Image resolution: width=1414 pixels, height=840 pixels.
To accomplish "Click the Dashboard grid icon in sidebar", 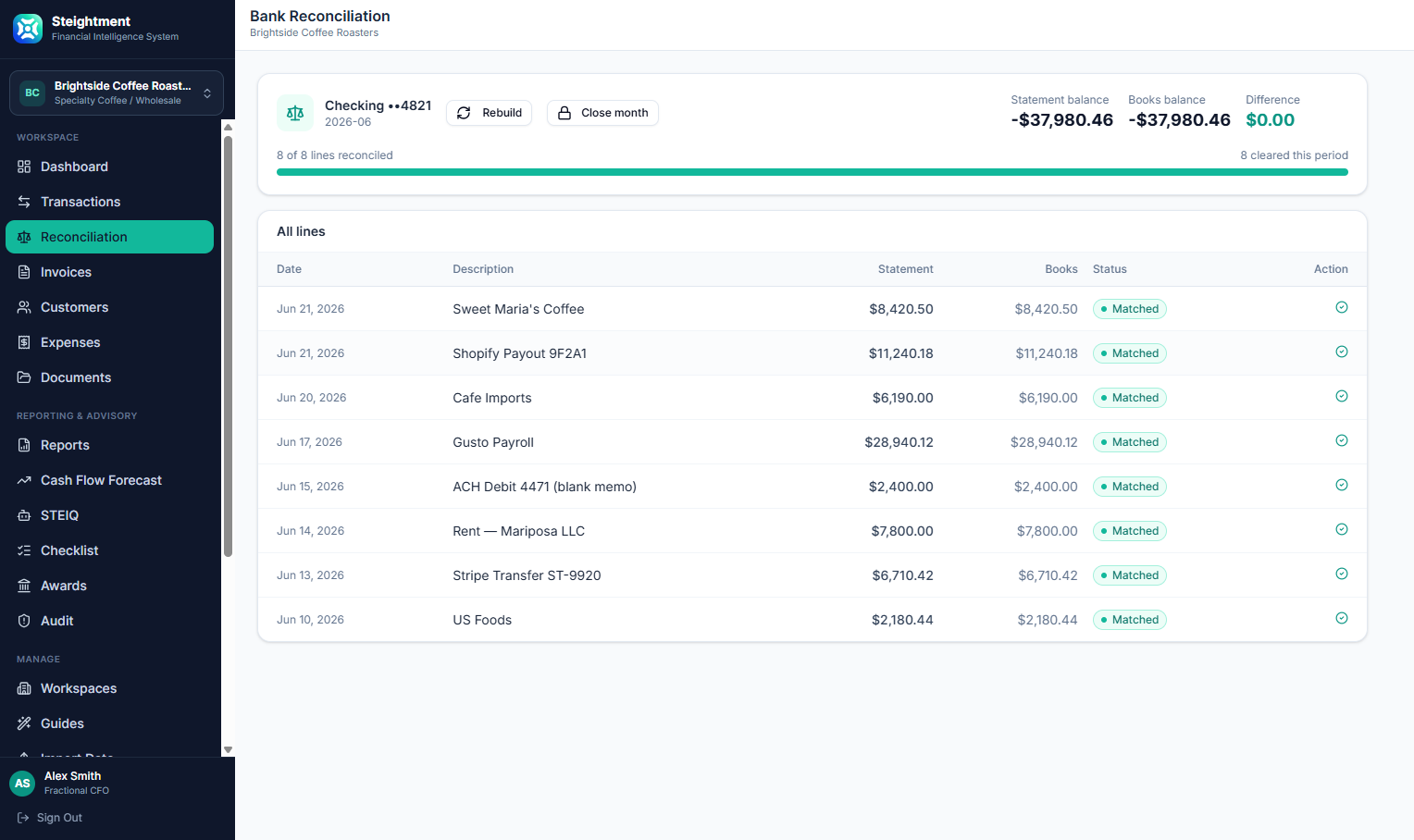I will coord(24,167).
